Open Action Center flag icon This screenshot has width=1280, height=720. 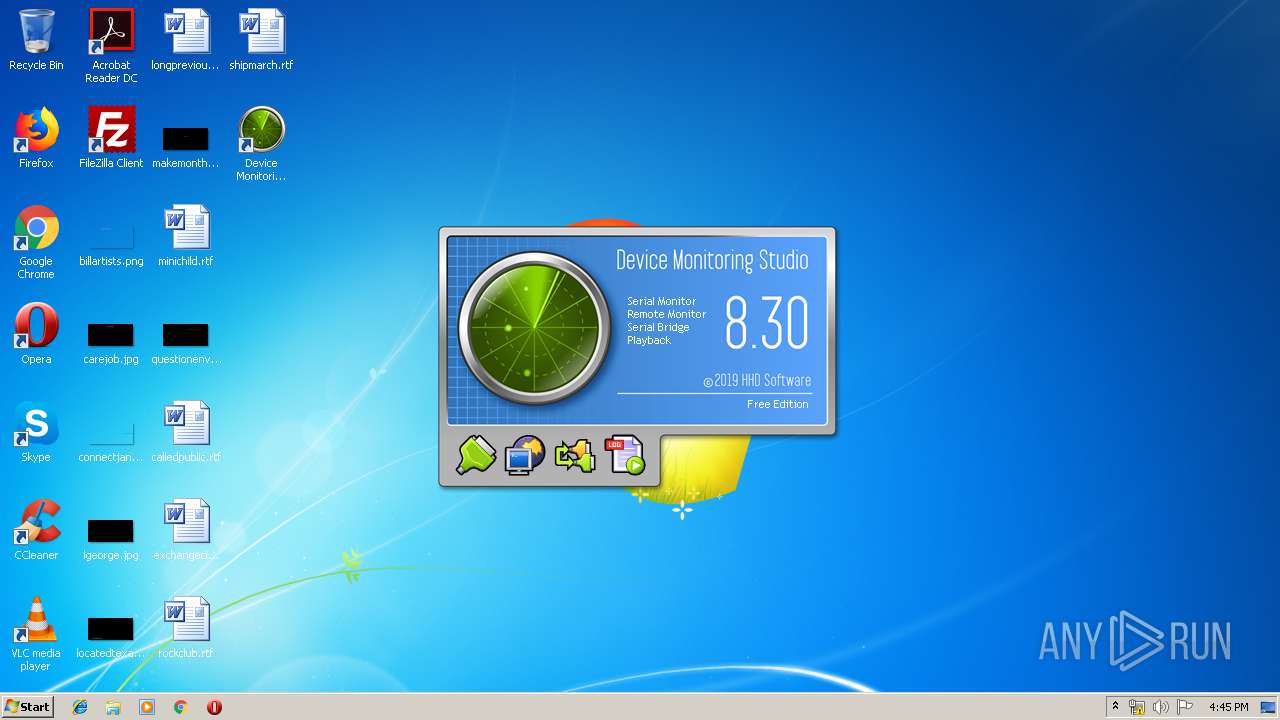tap(1185, 707)
